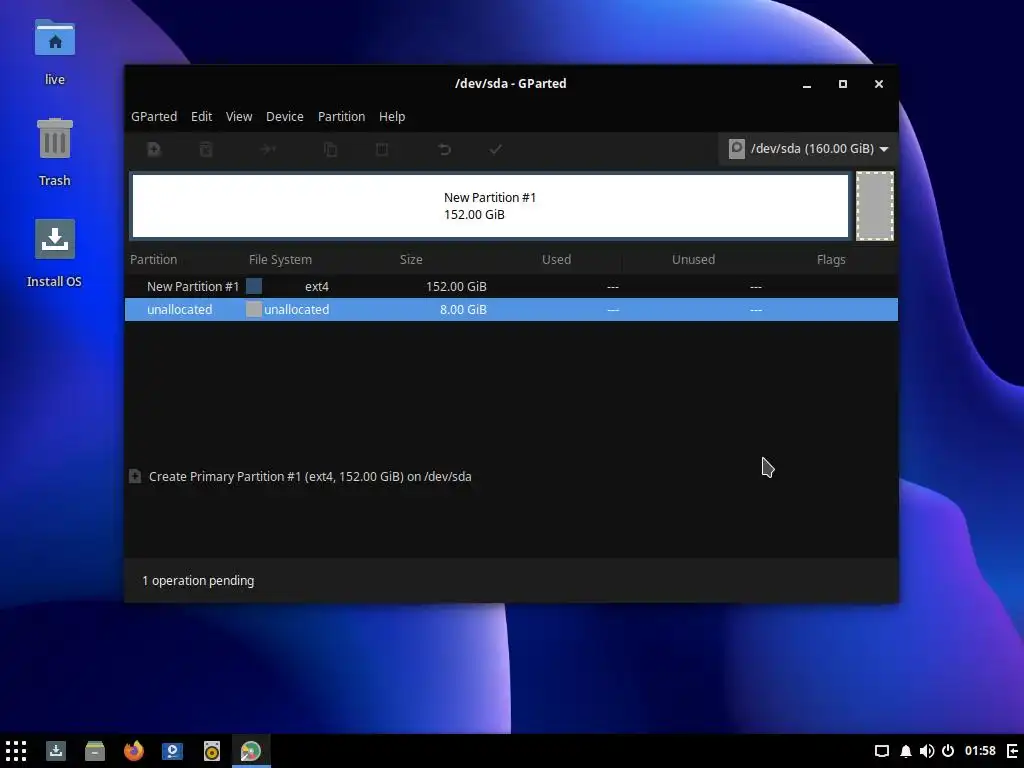Image resolution: width=1024 pixels, height=768 pixels.
Task: Launch Firefox from the taskbar
Action: point(134,751)
